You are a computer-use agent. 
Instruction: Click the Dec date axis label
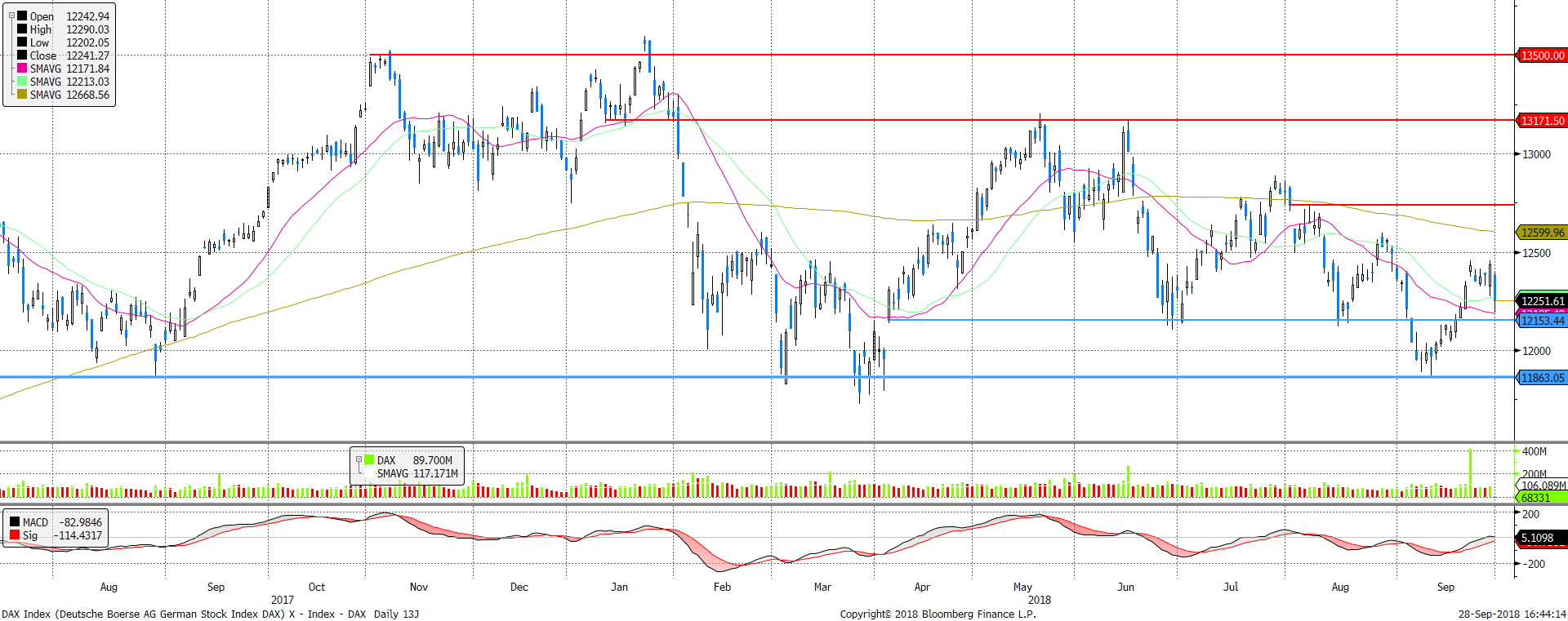click(x=519, y=587)
